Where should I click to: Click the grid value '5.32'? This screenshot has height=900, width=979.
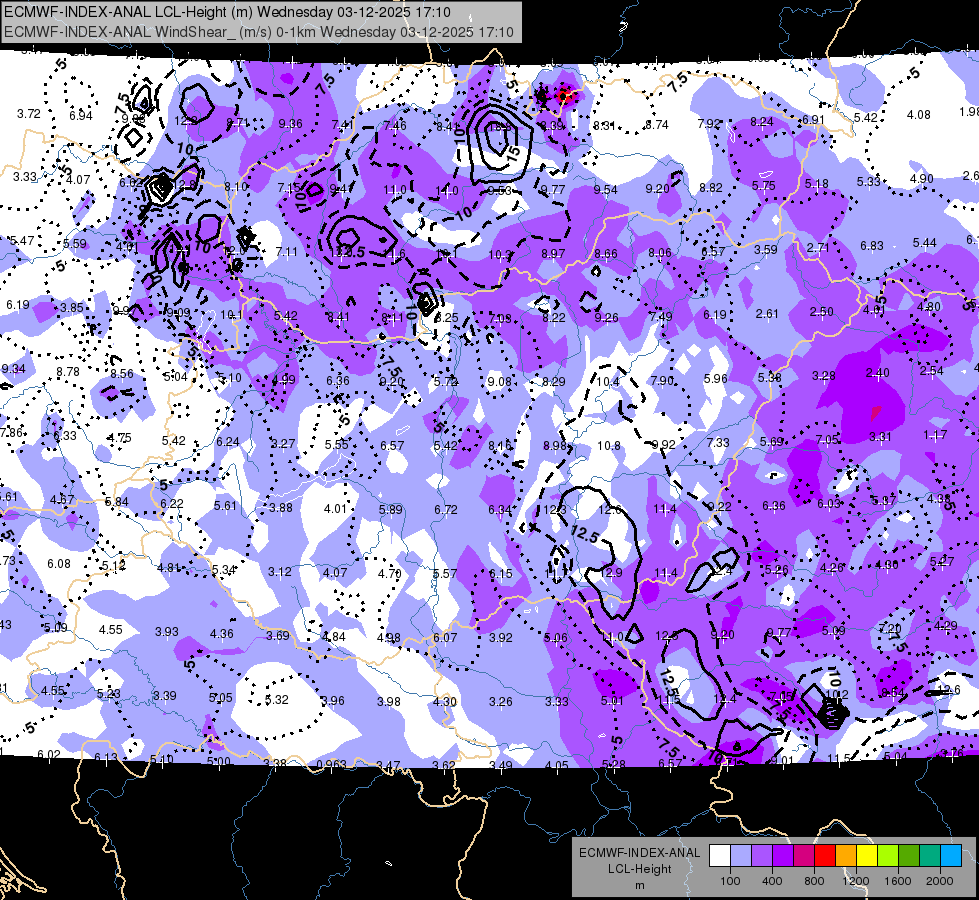coord(277,700)
